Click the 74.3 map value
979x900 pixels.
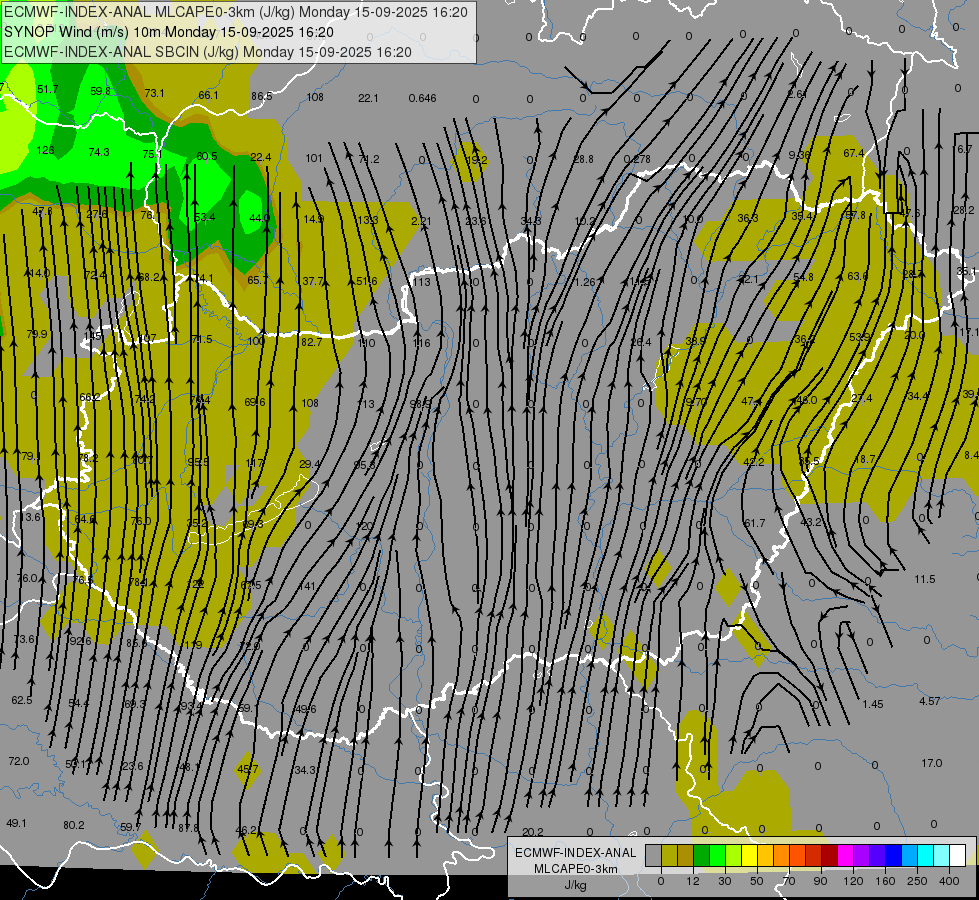coord(99,152)
